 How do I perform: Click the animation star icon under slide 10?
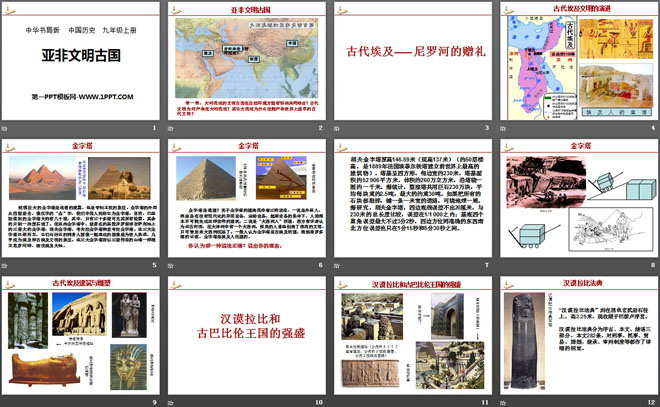(171, 402)
